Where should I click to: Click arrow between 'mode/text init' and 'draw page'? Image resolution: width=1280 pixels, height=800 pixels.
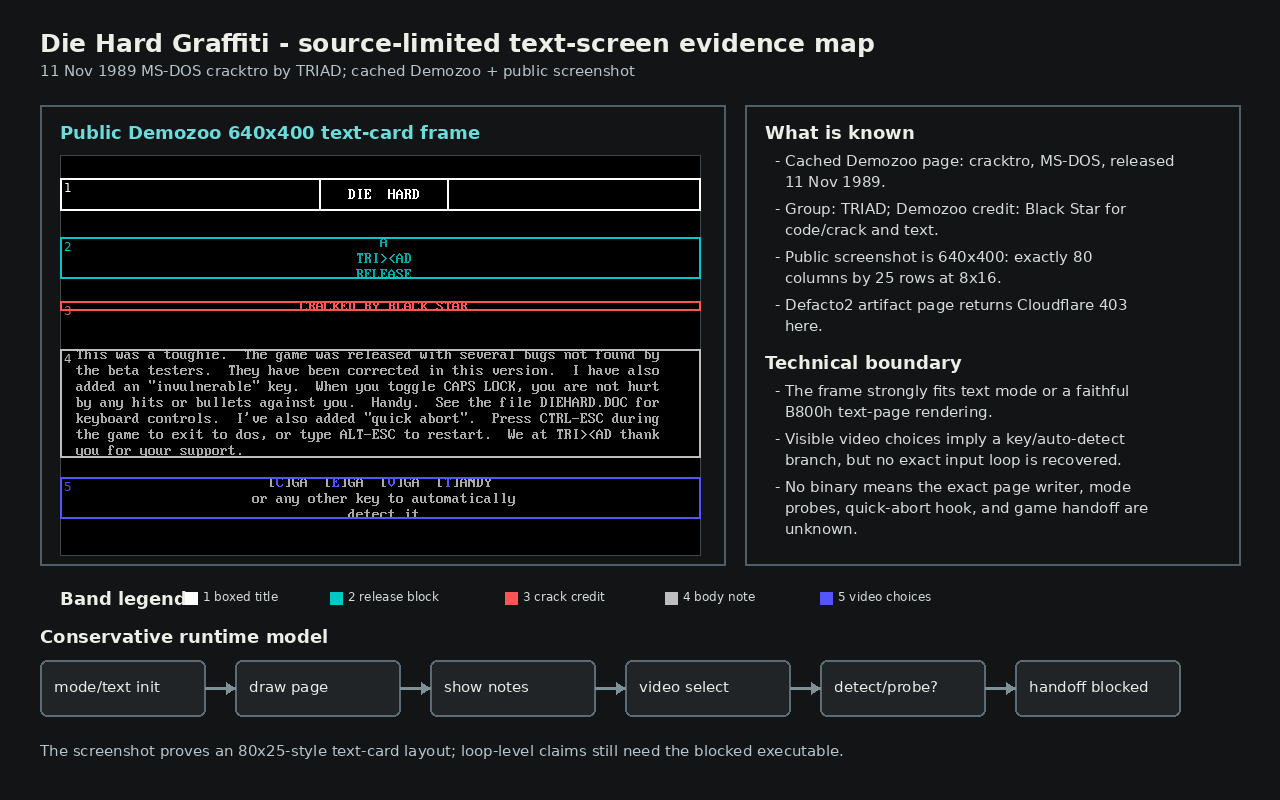[x=220, y=688]
